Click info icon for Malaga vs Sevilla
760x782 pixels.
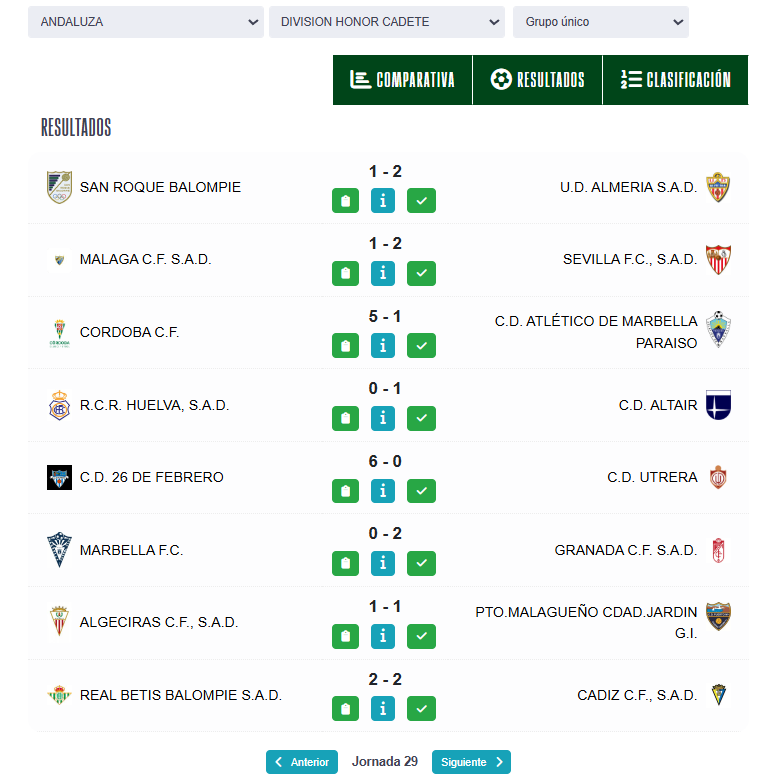tap(383, 273)
